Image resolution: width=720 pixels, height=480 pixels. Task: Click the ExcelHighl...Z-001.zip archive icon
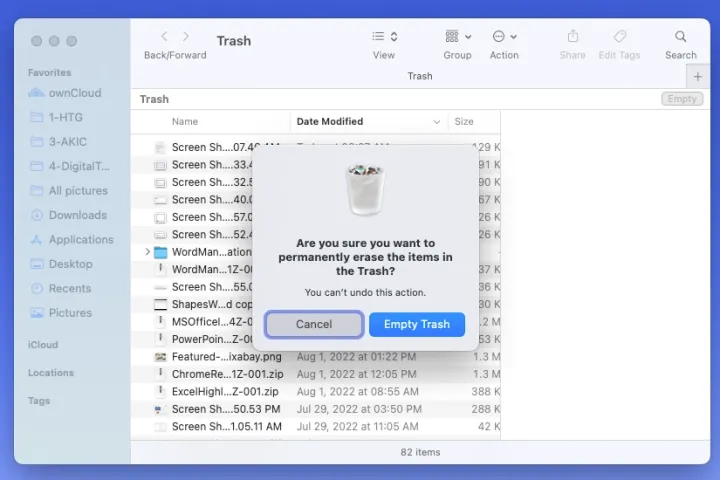[160, 391]
